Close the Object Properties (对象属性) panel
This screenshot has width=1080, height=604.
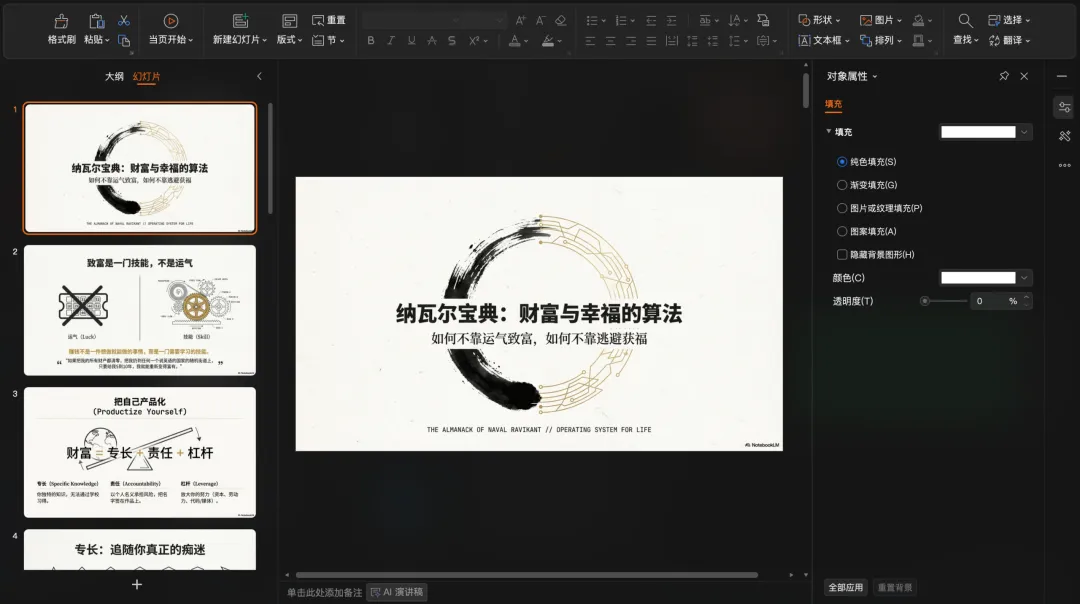pyautogui.click(x=1024, y=76)
